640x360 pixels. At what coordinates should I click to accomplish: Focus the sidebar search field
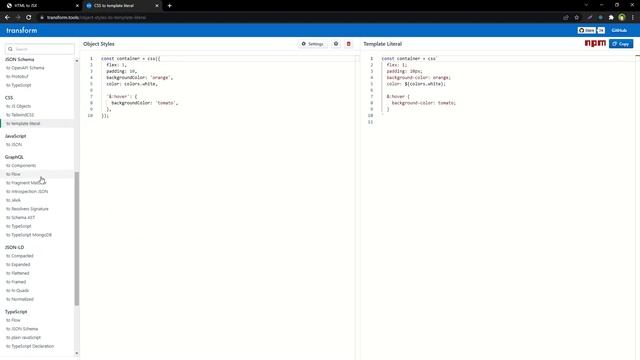pos(40,49)
